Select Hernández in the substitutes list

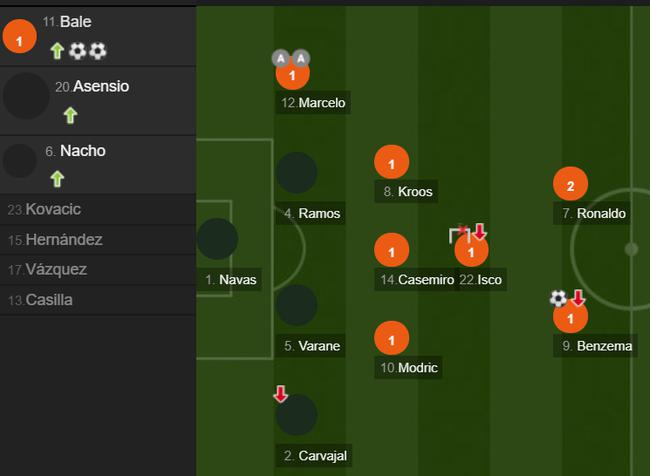coord(55,239)
